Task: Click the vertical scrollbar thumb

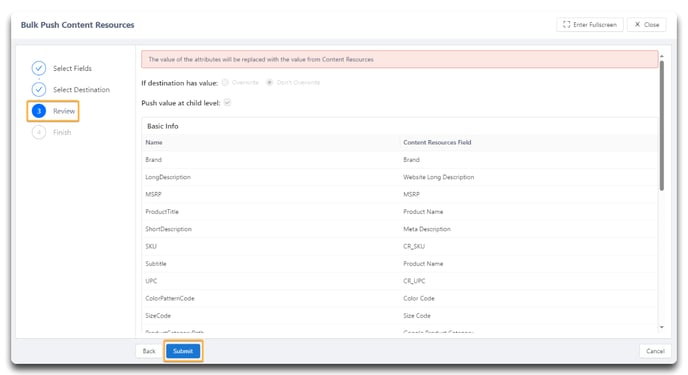Action: coord(662,125)
